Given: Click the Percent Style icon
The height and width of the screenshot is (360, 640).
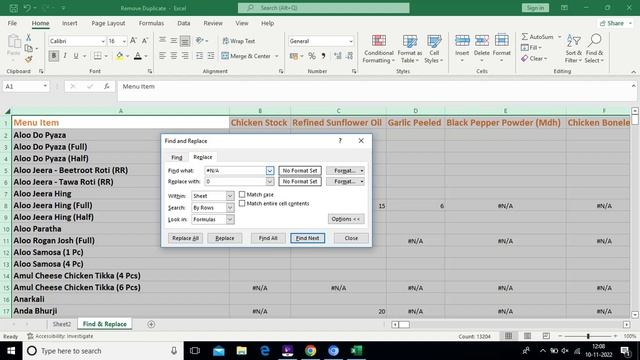Looking at the screenshot, I should 312,56.
